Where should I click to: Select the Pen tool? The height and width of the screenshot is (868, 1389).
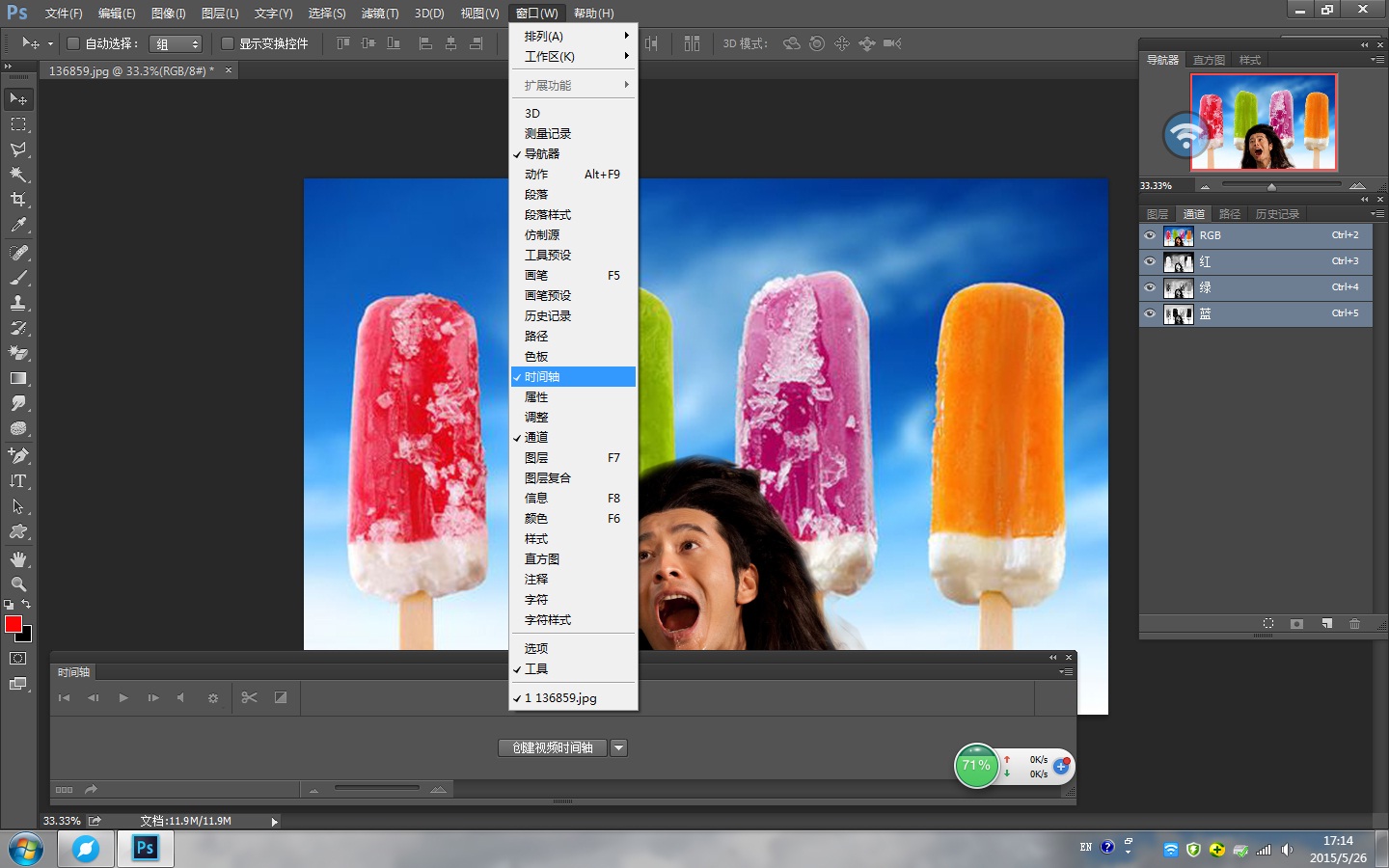click(18, 455)
